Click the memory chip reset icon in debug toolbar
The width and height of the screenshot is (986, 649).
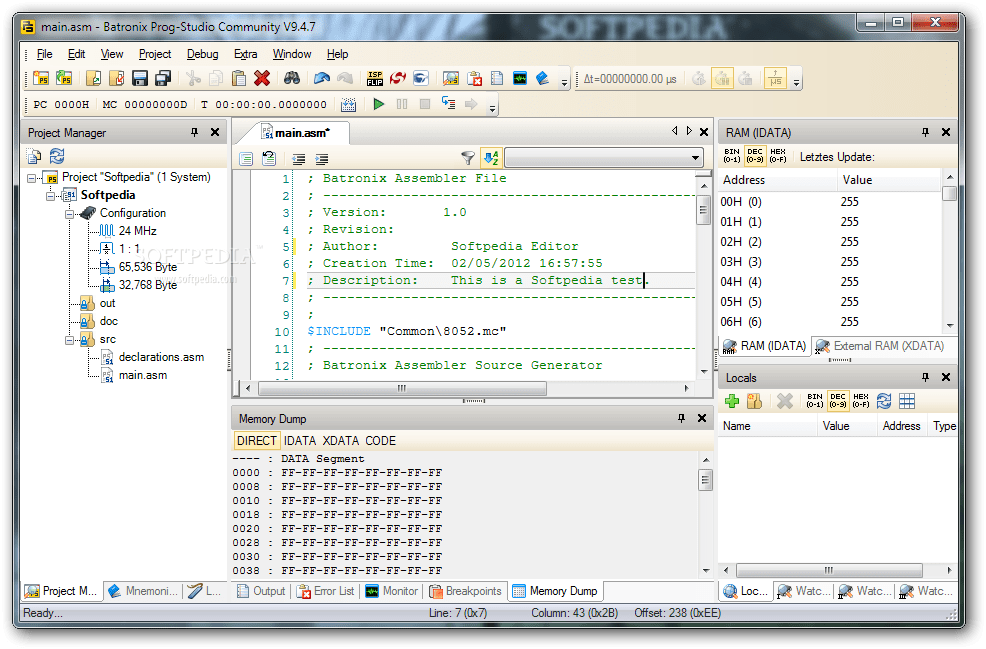coord(348,104)
